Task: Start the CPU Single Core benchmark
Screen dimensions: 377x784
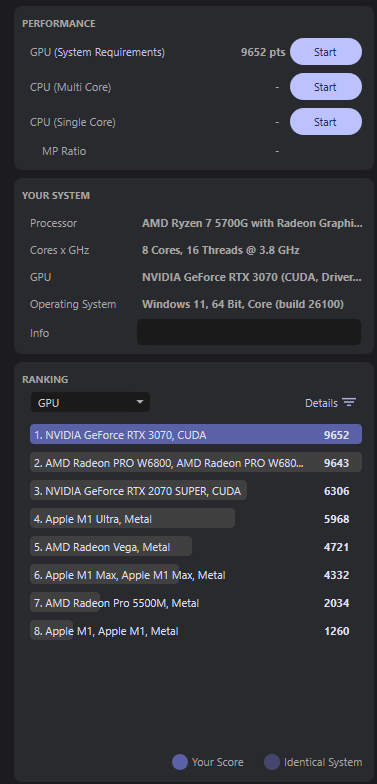Action: point(326,122)
